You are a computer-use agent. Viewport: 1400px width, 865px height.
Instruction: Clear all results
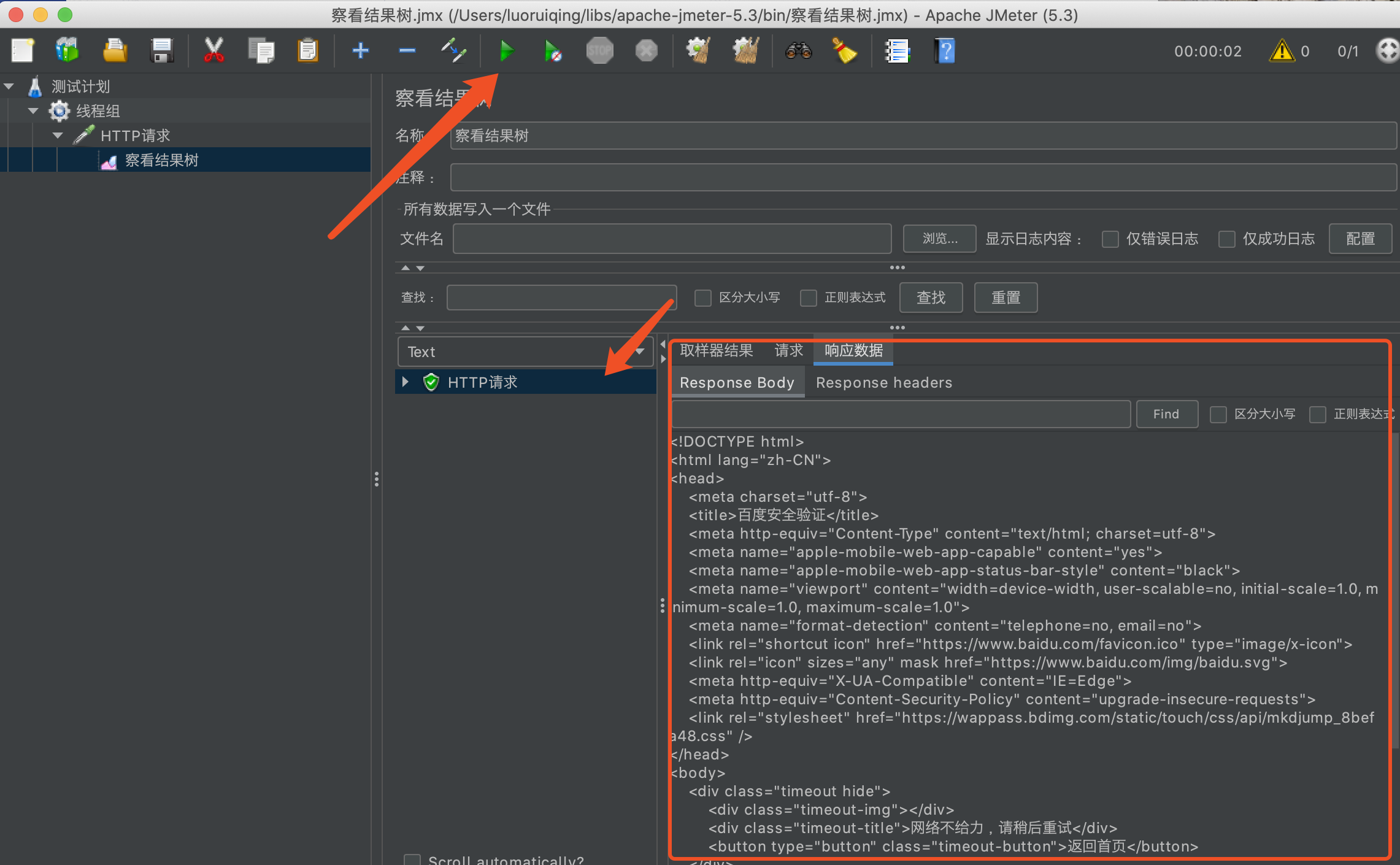click(745, 50)
